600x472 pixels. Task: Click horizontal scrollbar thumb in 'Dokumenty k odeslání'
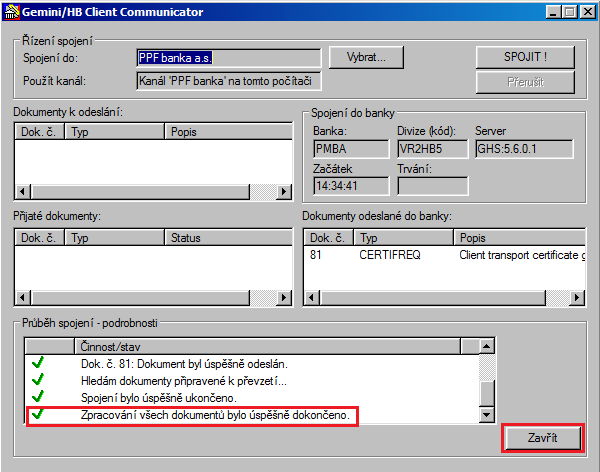(x=140, y=191)
